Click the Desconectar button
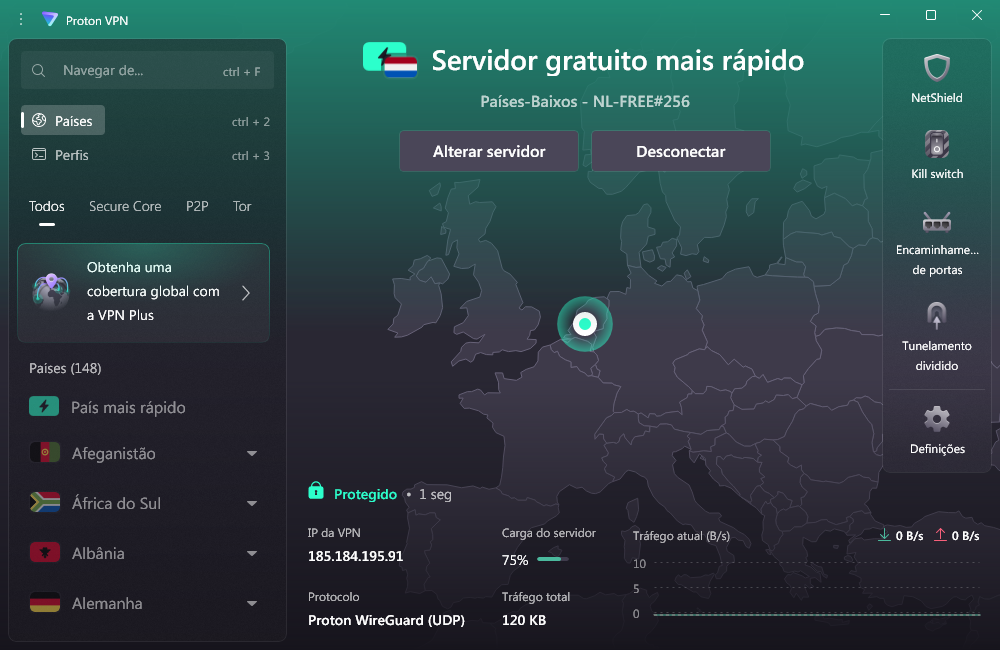This screenshot has width=1000, height=650. (680, 151)
